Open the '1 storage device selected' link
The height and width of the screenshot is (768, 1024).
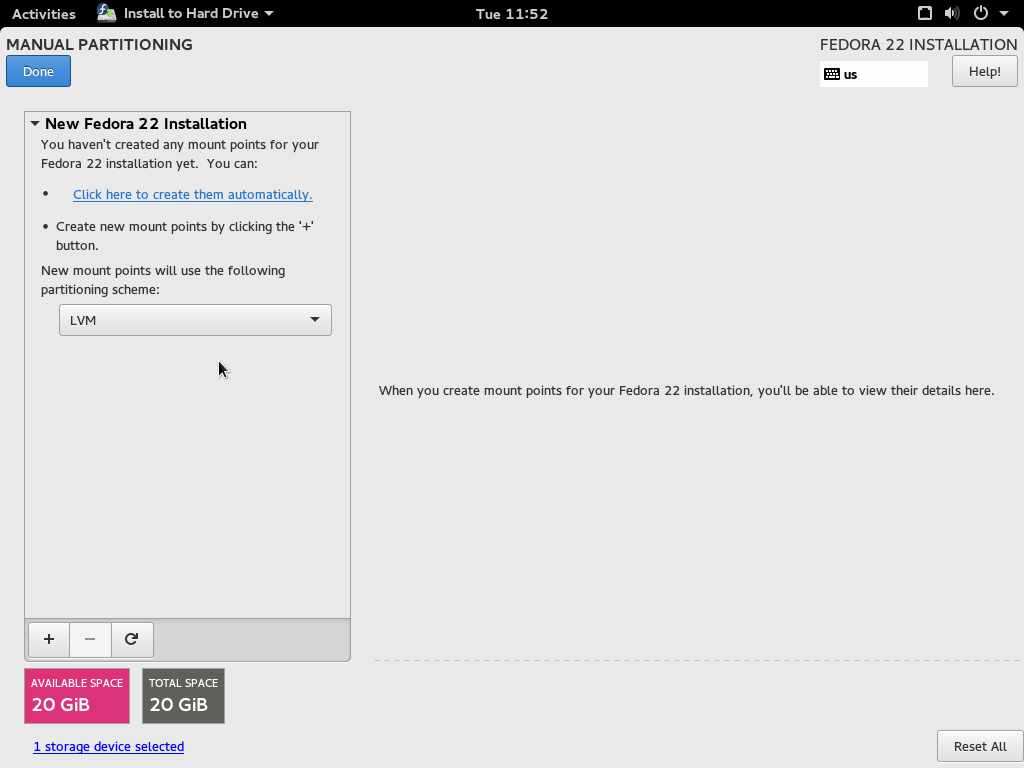click(x=108, y=746)
